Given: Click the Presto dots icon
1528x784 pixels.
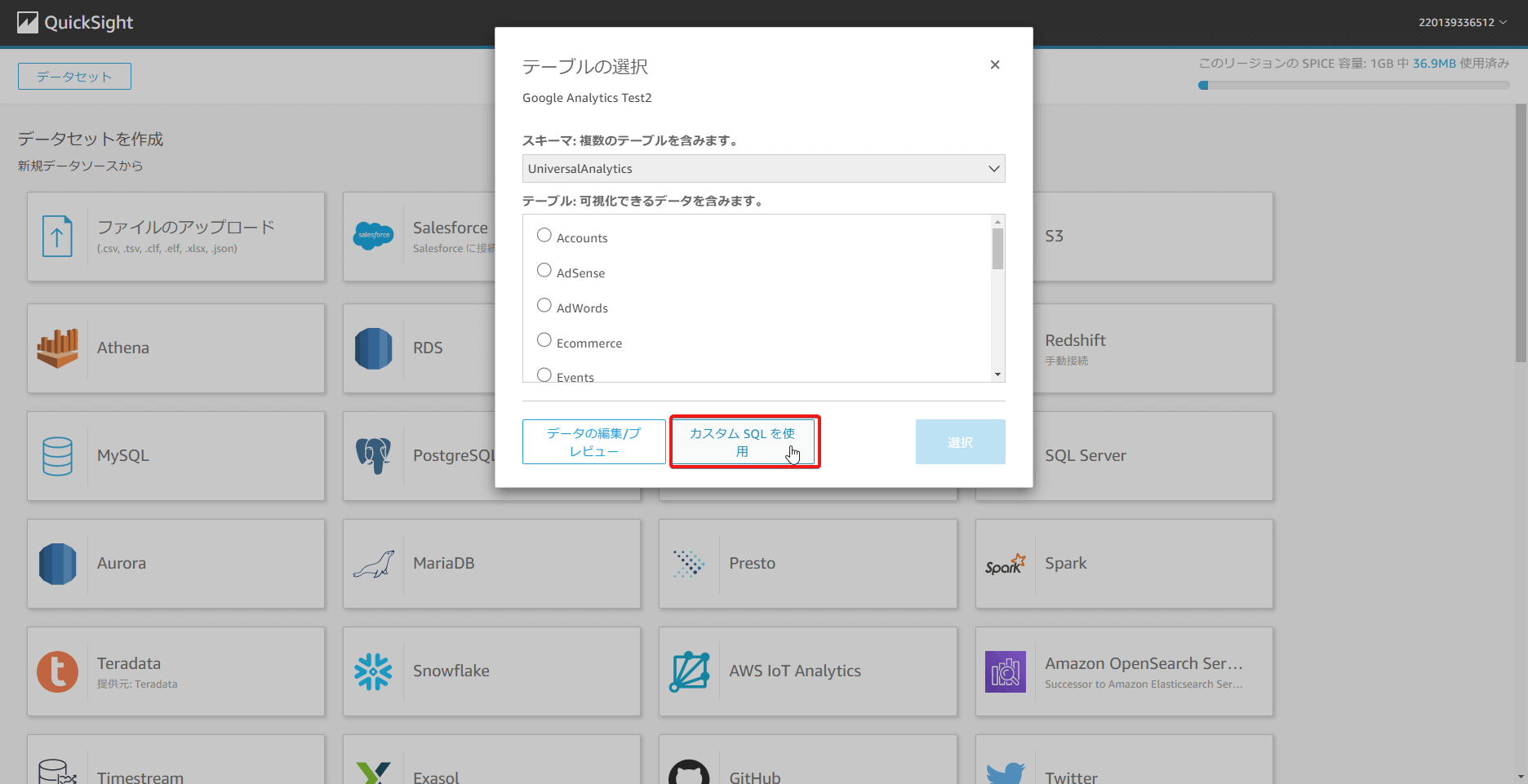Looking at the screenshot, I should [x=689, y=564].
